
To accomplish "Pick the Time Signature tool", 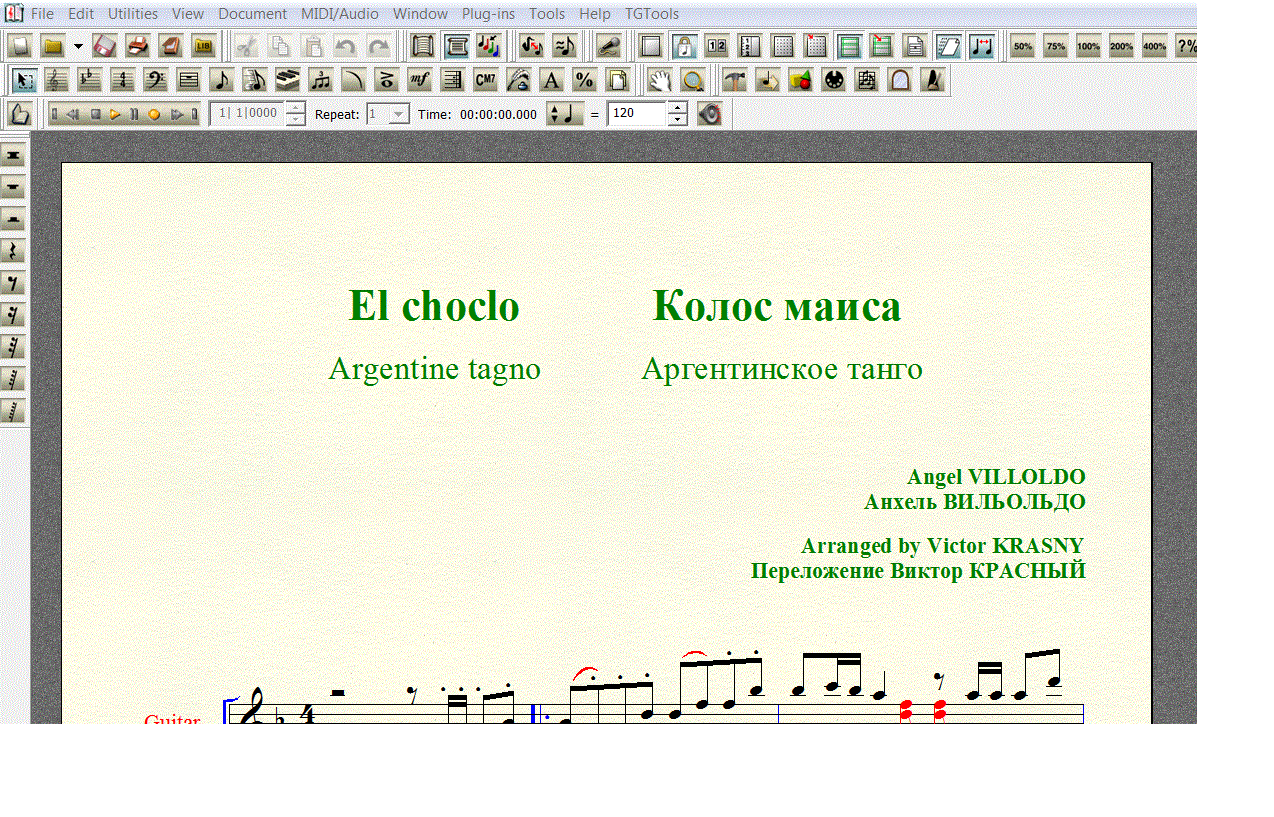I will 123,80.
